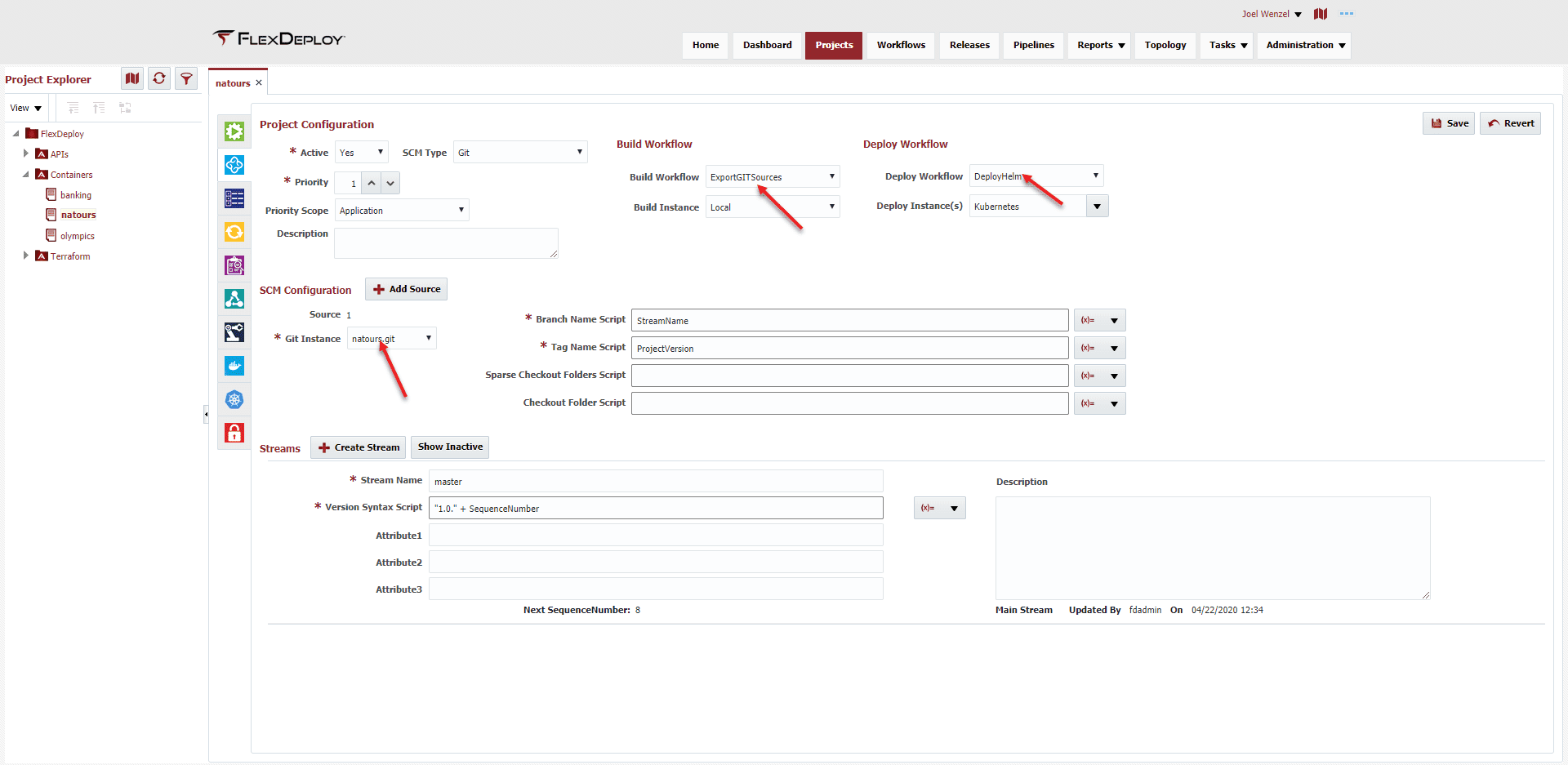Collapse the Project Explorer splitter handle
Viewport: 1568px width, 765px height.
(x=206, y=415)
